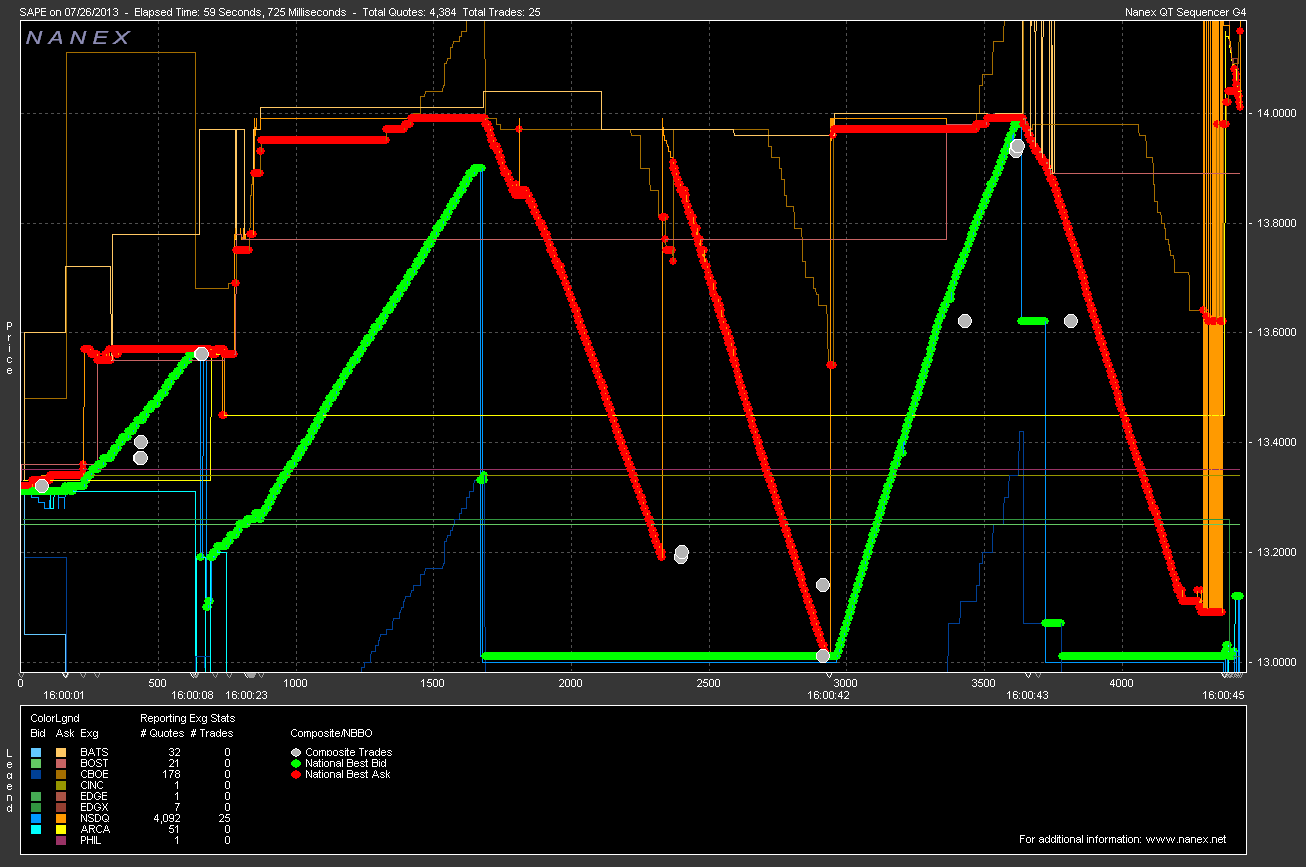
Task: Pick the CBOE ask brown swatch
Action: coord(61,774)
